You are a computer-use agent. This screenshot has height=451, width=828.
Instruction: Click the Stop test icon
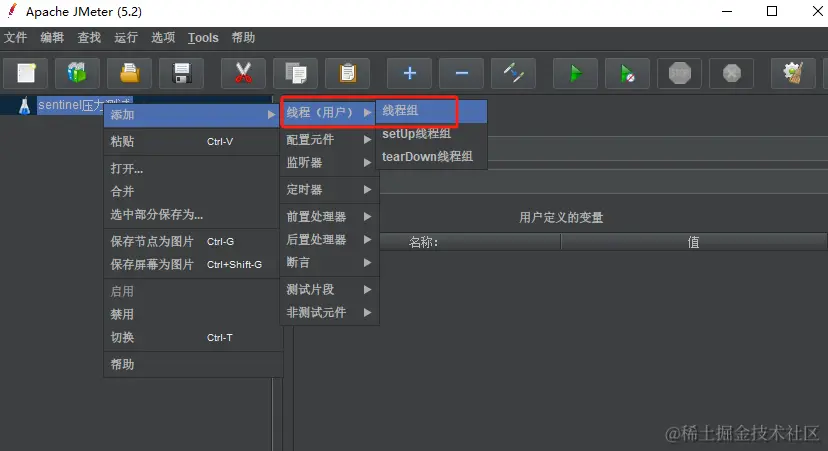coord(680,73)
